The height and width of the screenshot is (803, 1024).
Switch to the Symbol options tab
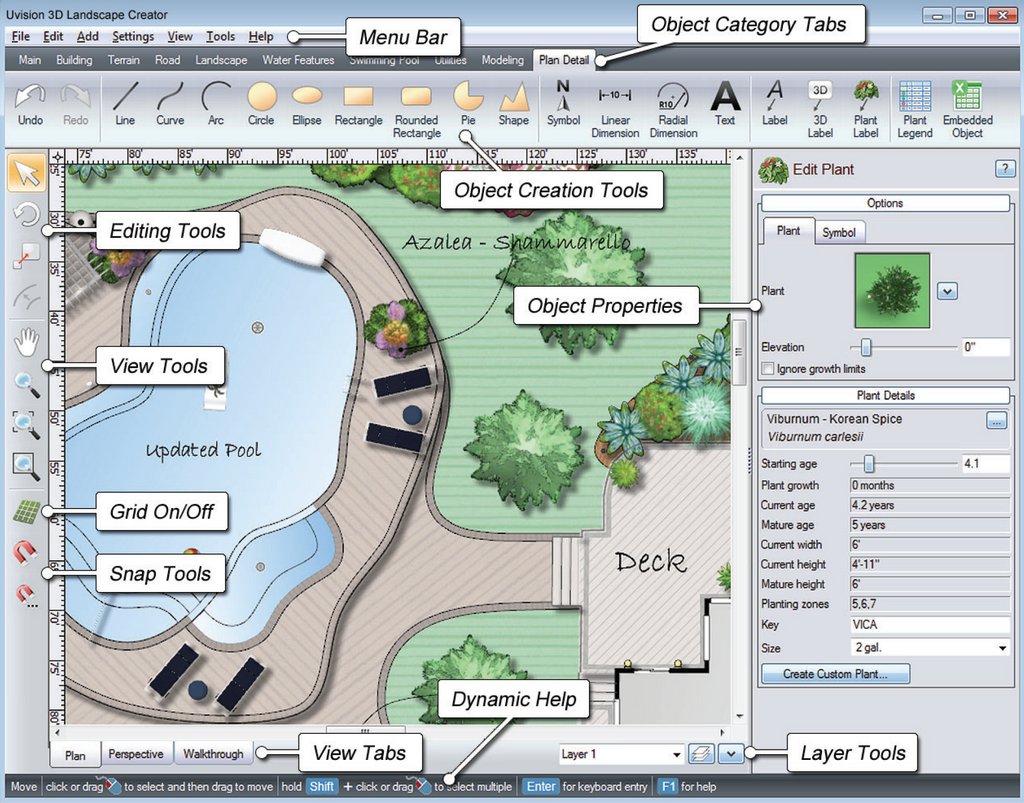click(839, 232)
